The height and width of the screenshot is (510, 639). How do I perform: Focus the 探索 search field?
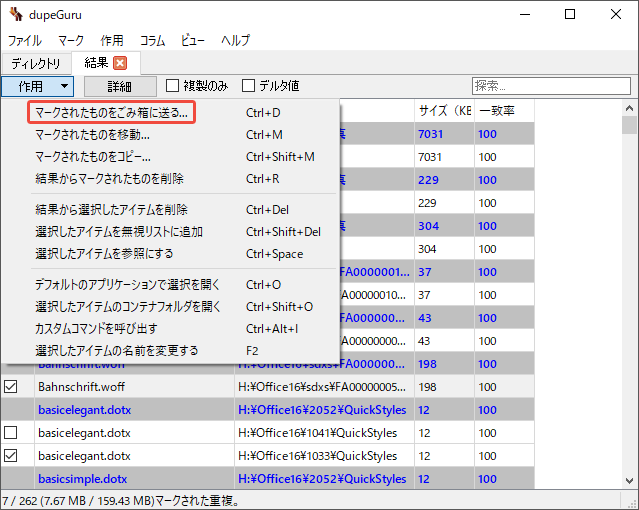tap(551, 86)
